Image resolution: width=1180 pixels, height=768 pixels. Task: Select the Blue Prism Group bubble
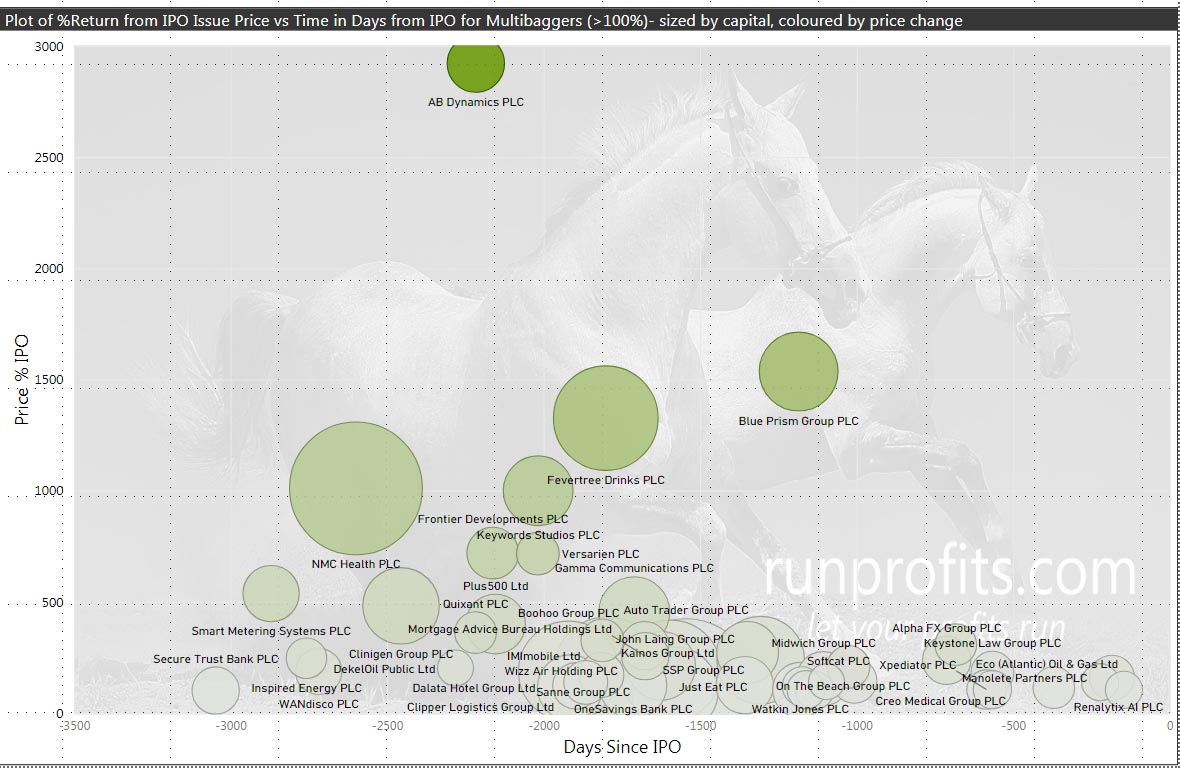(x=798, y=372)
